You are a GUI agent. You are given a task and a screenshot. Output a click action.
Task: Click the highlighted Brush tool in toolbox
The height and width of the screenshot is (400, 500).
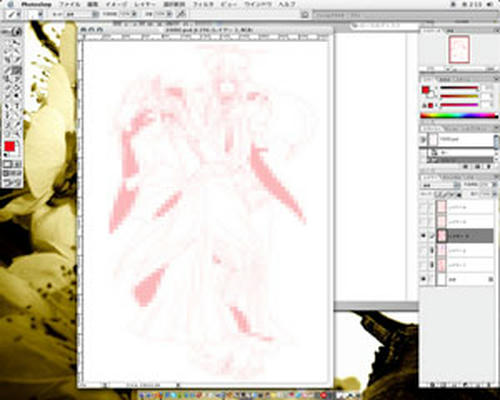(17, 70)
